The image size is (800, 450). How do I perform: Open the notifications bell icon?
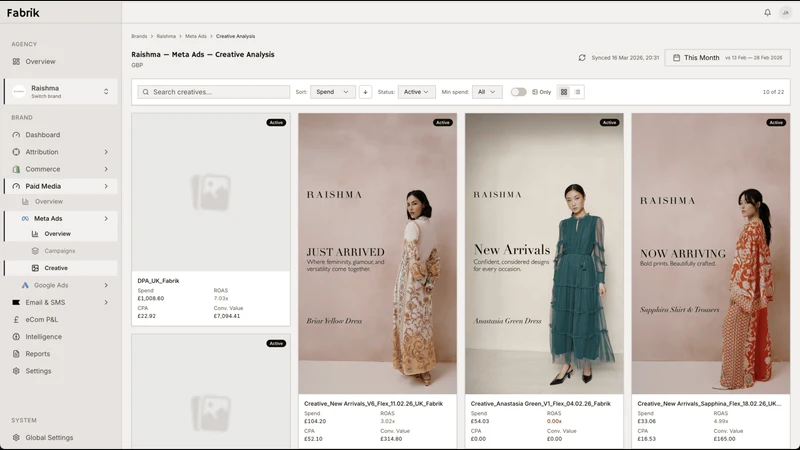767,13
